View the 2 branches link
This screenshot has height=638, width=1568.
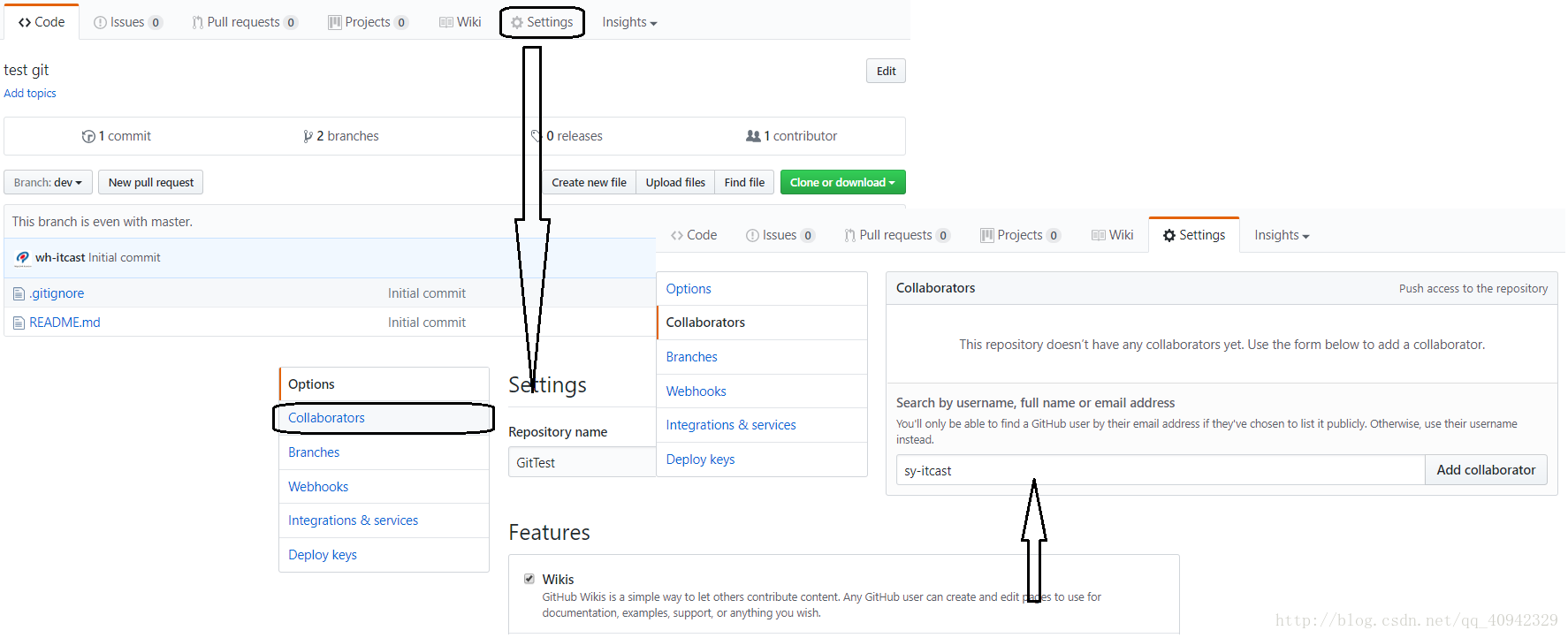341,136
